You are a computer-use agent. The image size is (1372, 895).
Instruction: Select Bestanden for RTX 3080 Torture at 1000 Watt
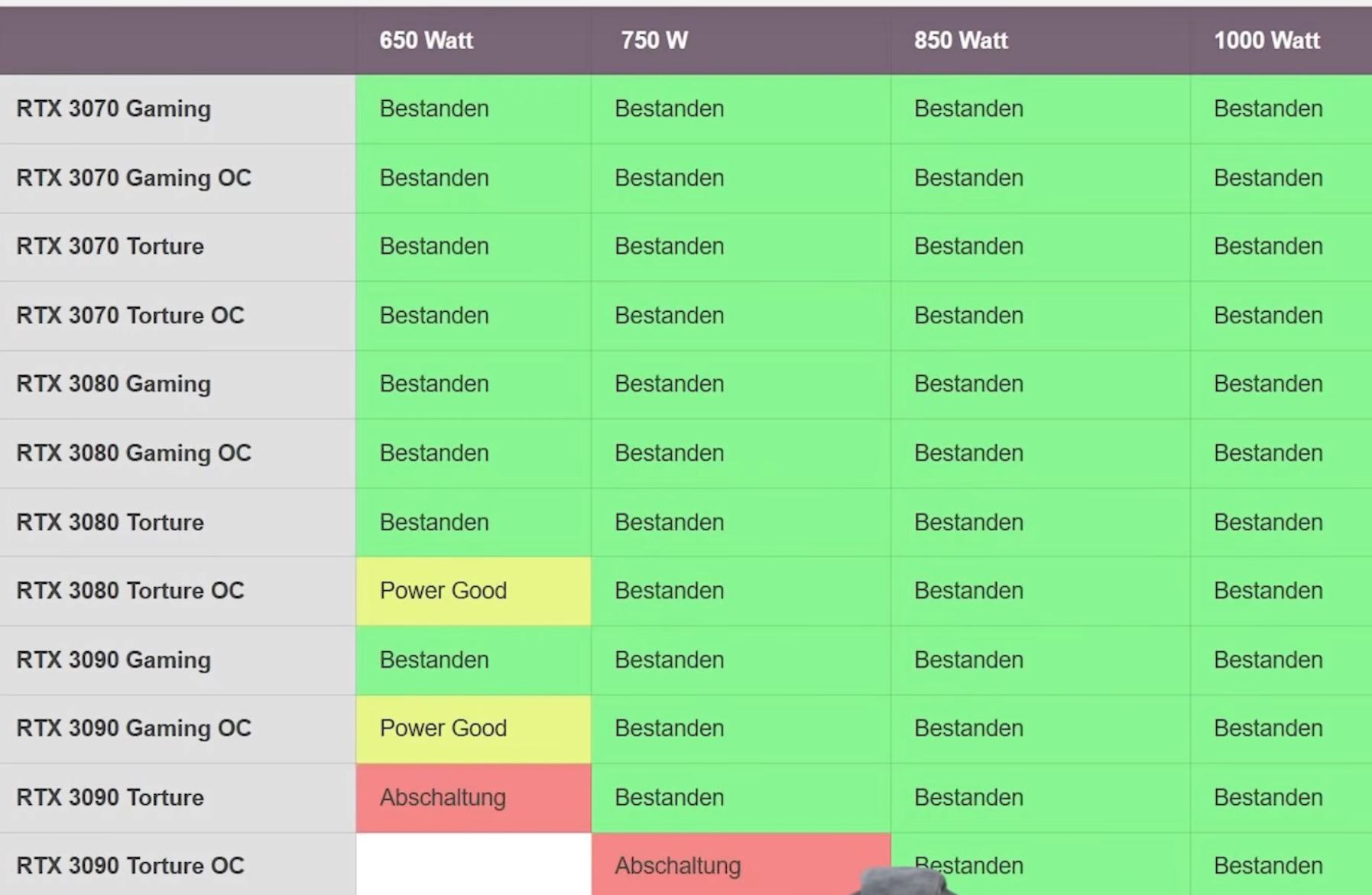pos(1268,522)
